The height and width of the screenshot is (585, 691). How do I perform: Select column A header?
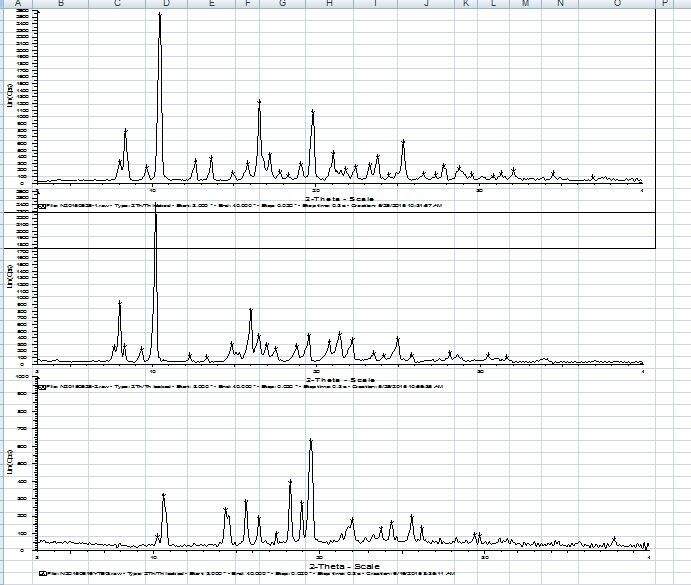pyautogui.click(x=17, y=4)
